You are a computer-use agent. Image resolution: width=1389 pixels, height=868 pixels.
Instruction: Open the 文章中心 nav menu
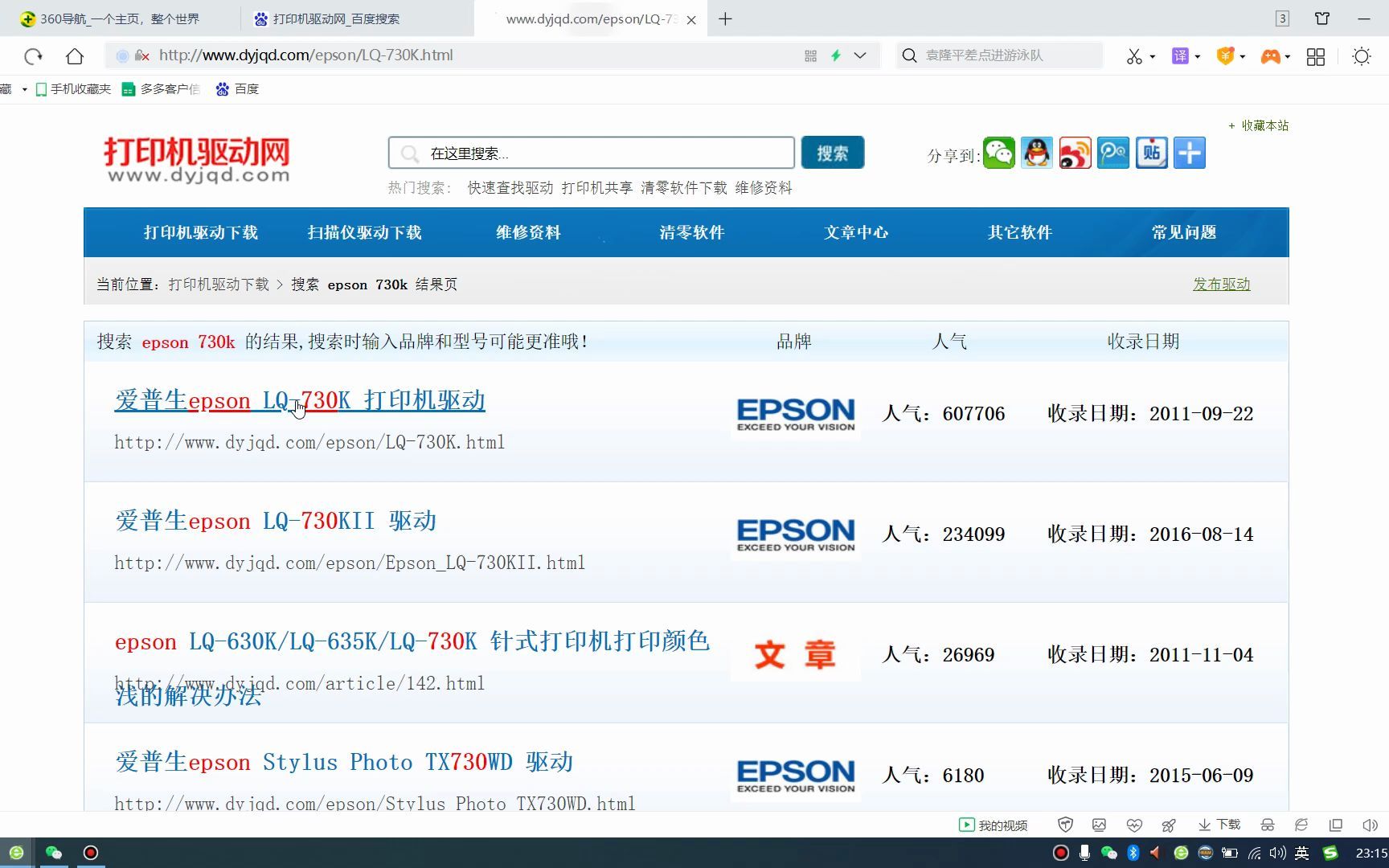857,233
